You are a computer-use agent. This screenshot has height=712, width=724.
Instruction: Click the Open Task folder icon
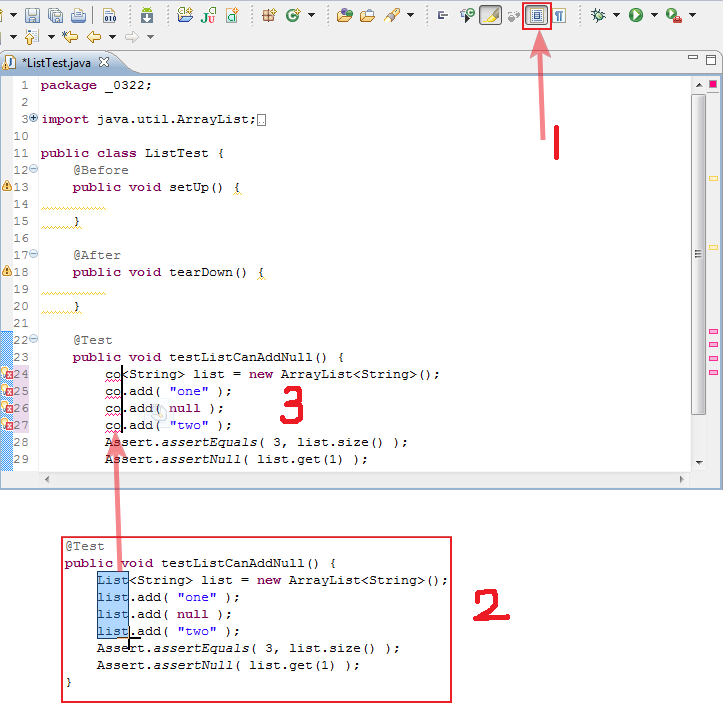pos(367,15)
